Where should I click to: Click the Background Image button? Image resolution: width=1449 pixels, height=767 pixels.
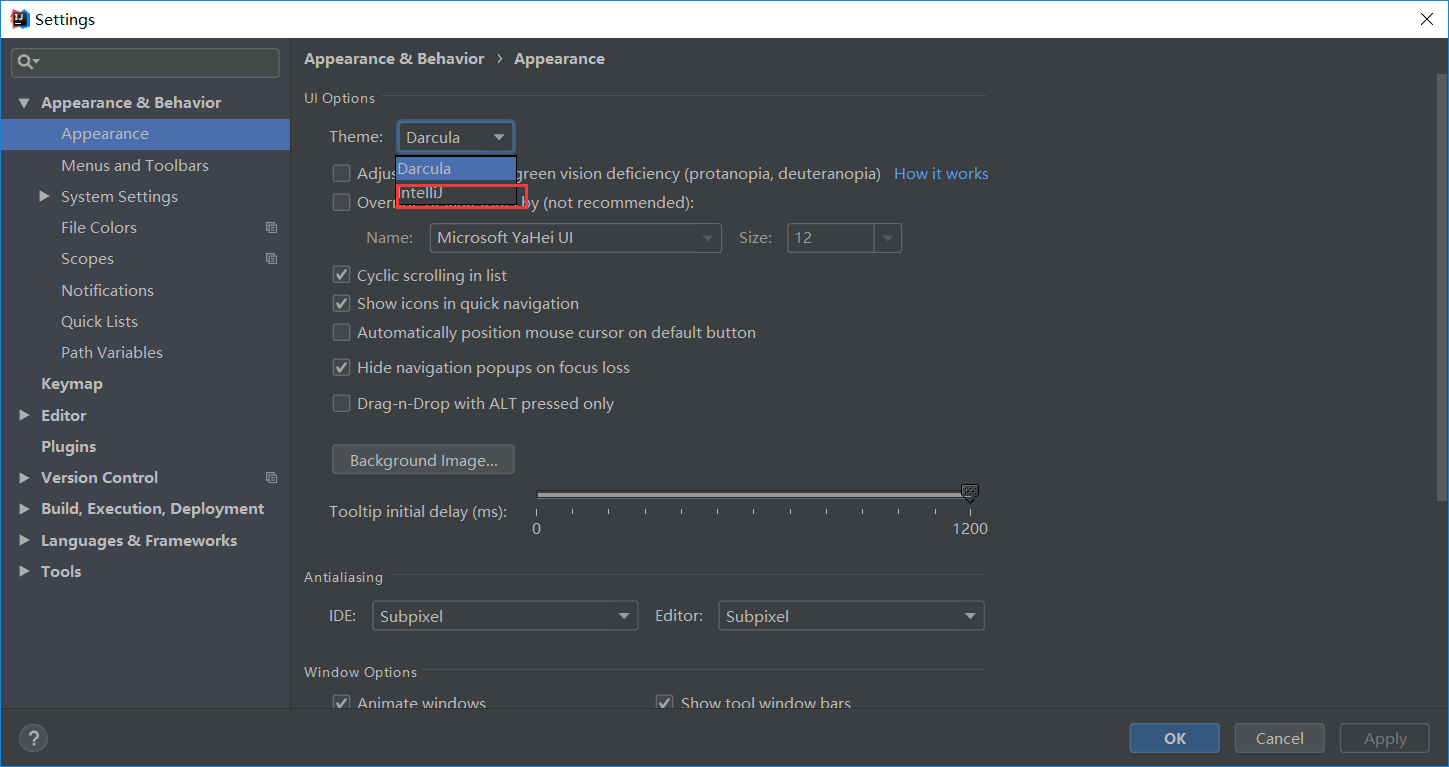pos(423,461)
